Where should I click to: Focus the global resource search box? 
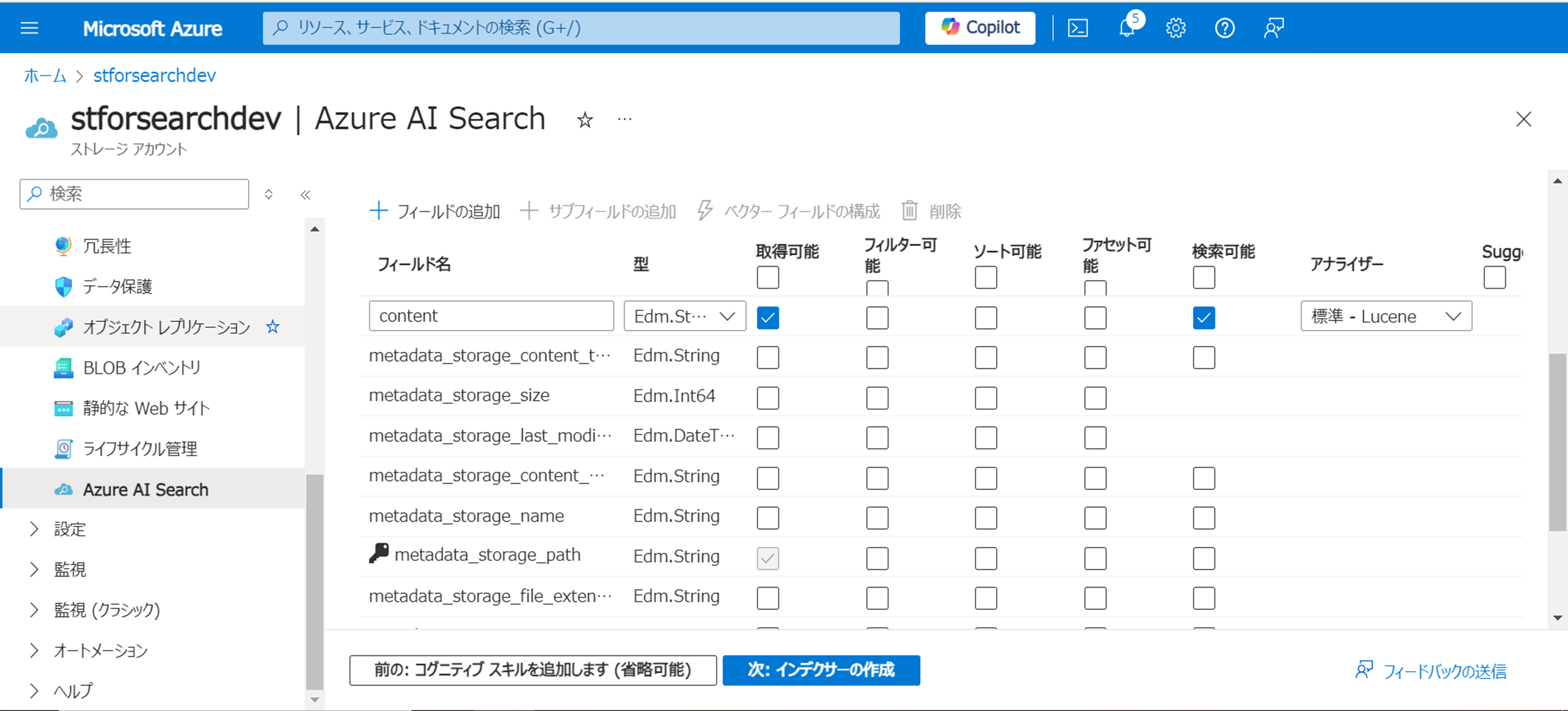[x=581, y=28]
